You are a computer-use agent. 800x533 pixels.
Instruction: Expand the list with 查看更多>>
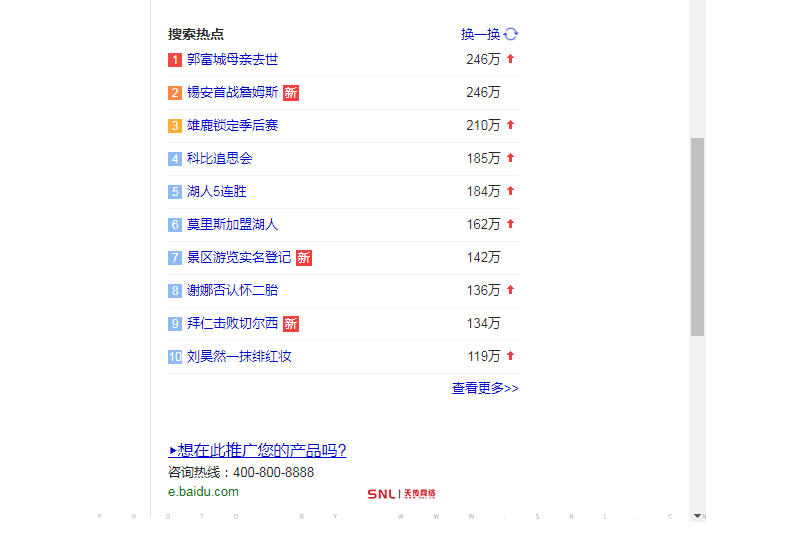tap(485, 388)
